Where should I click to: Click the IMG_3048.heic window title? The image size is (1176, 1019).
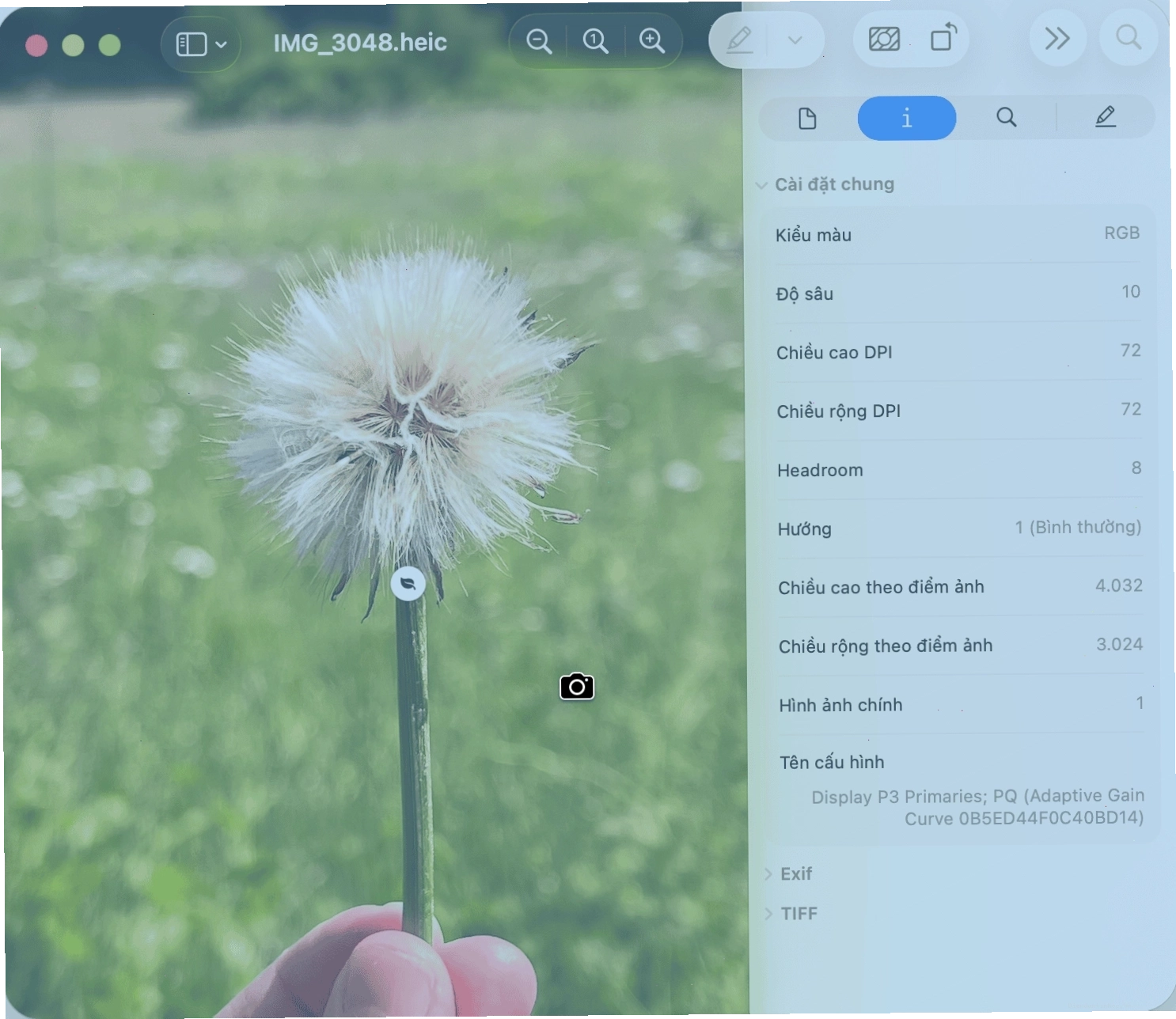[360, 43]
